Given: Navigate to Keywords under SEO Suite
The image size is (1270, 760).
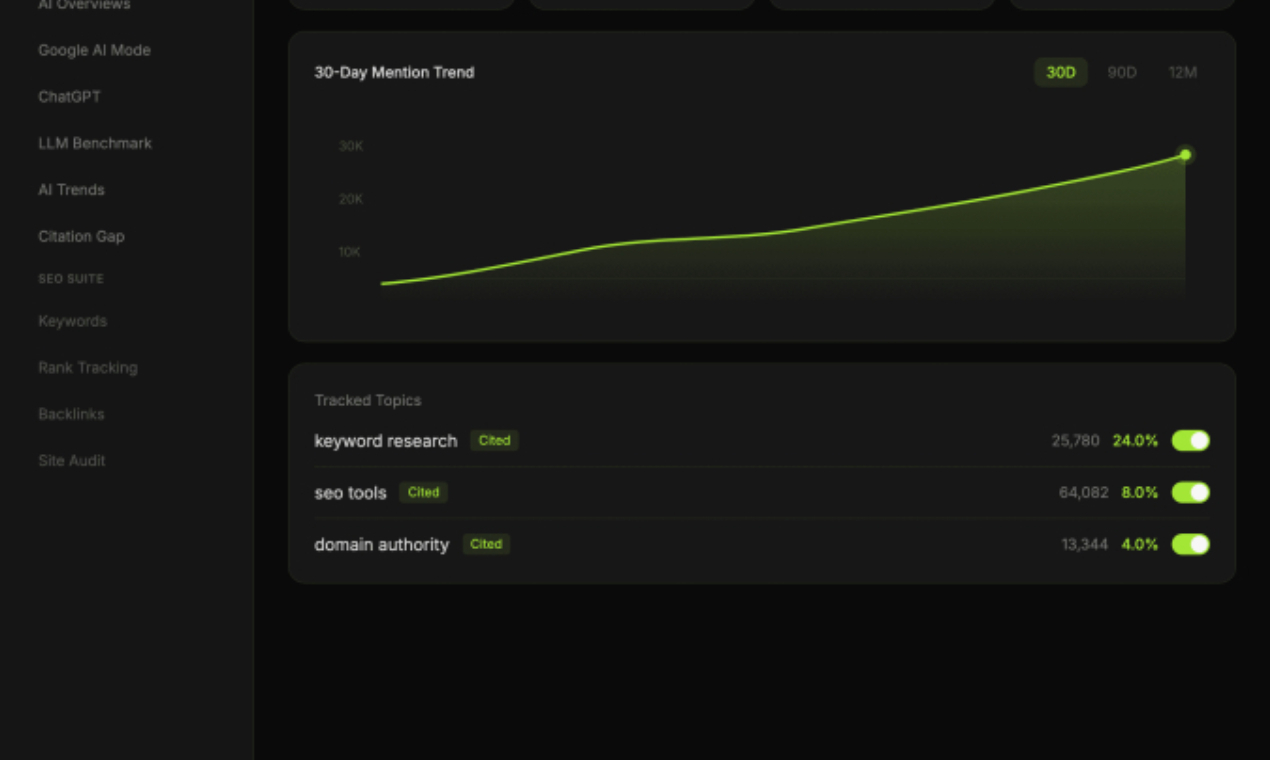Looking at the screenshot, I should (72, 321).
